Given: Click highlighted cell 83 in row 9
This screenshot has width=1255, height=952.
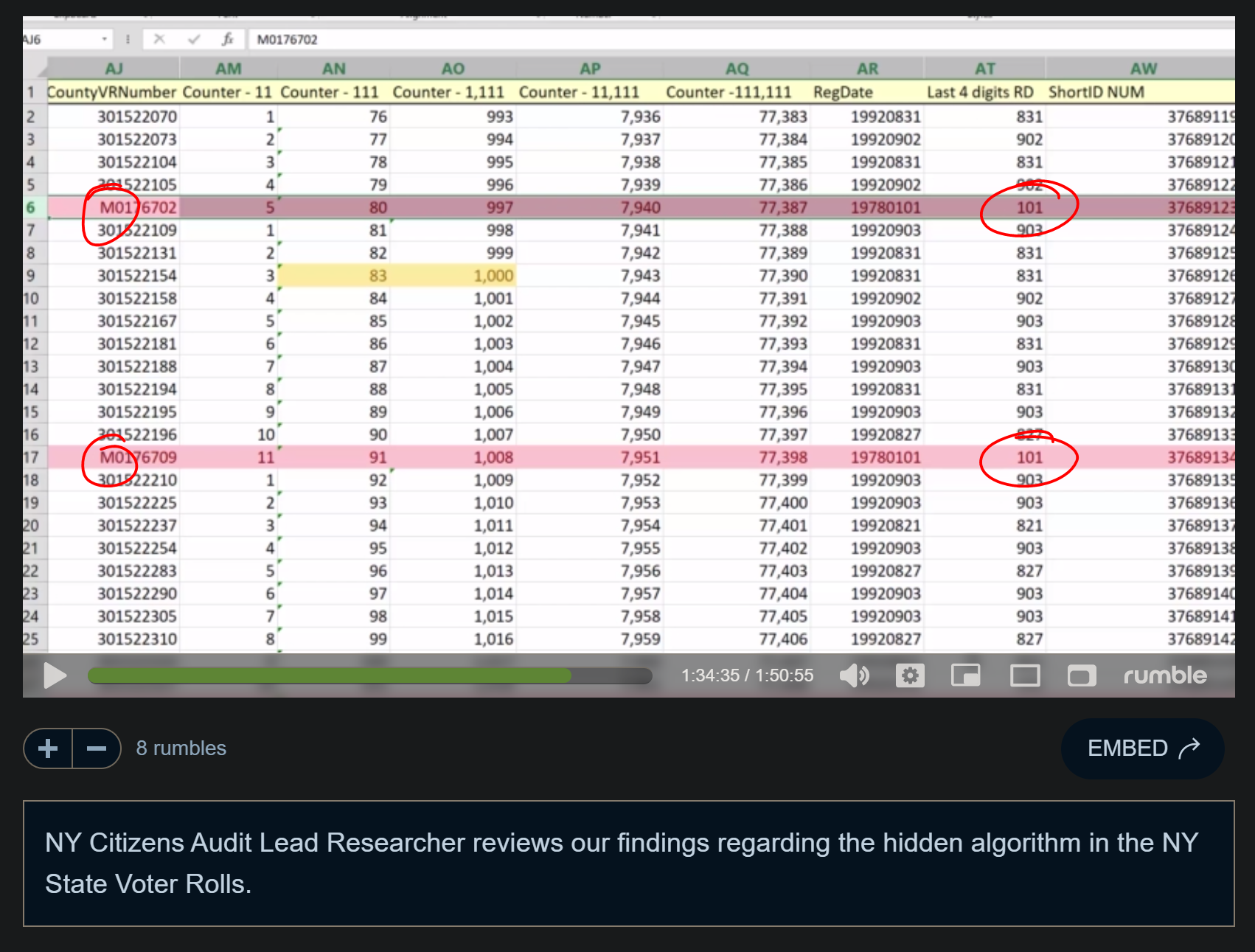Looking at the screenshot, I should click(333, 276).
